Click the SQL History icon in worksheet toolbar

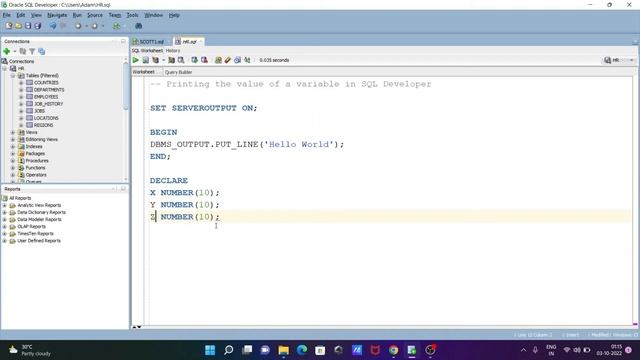(238, 60)
